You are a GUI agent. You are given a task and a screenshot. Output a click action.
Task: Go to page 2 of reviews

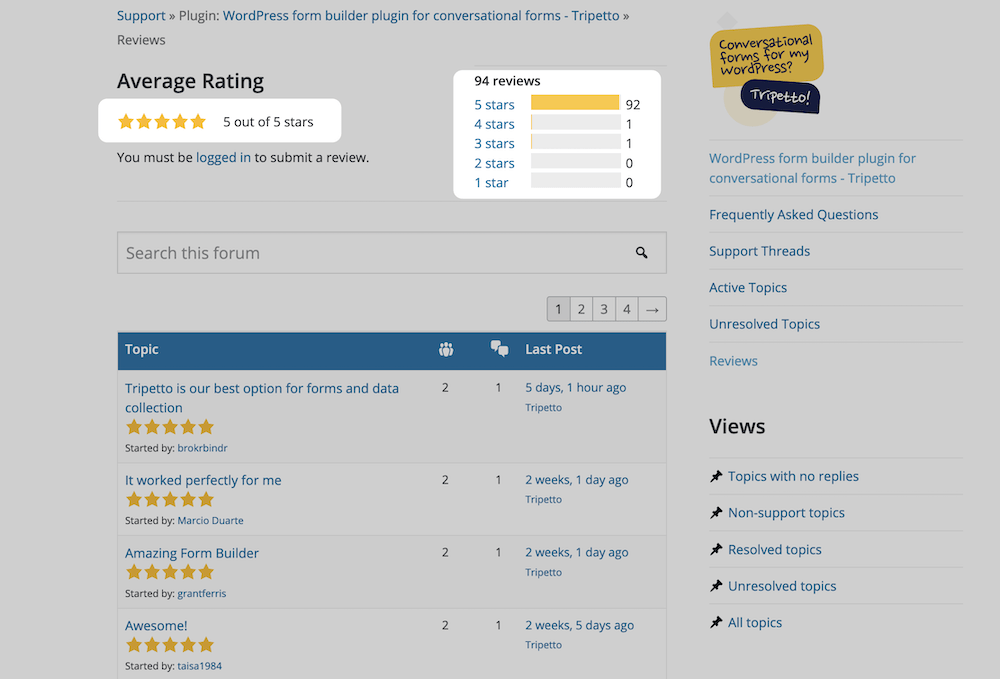pos(581,309)
